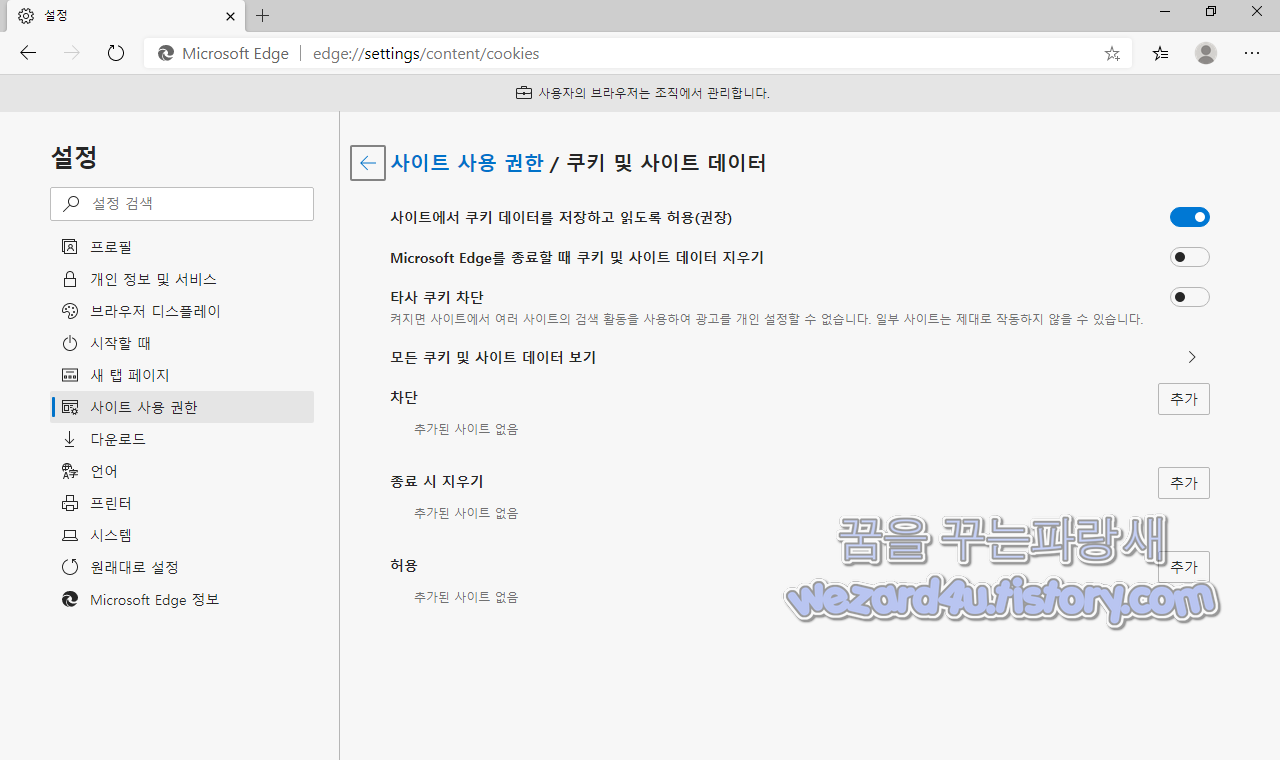The width and height of the screenshot is (1280, 760).
Task: Click the language icon for 언어
Action: [70, 471]
